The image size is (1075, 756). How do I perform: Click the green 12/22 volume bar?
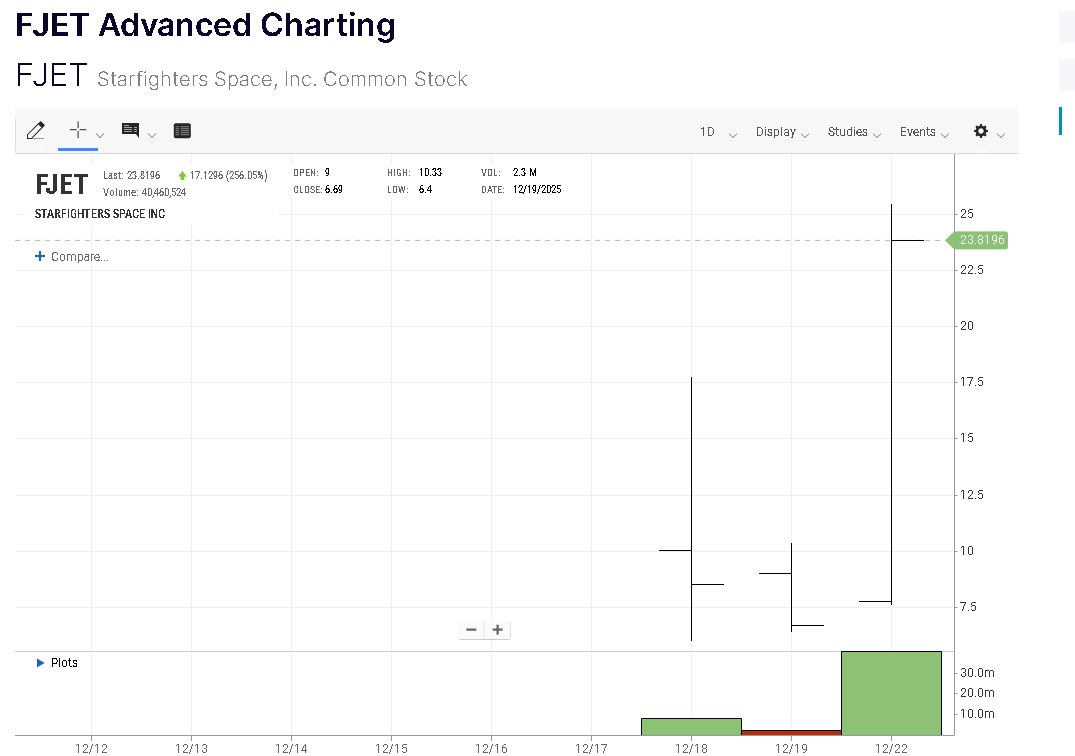891,693
